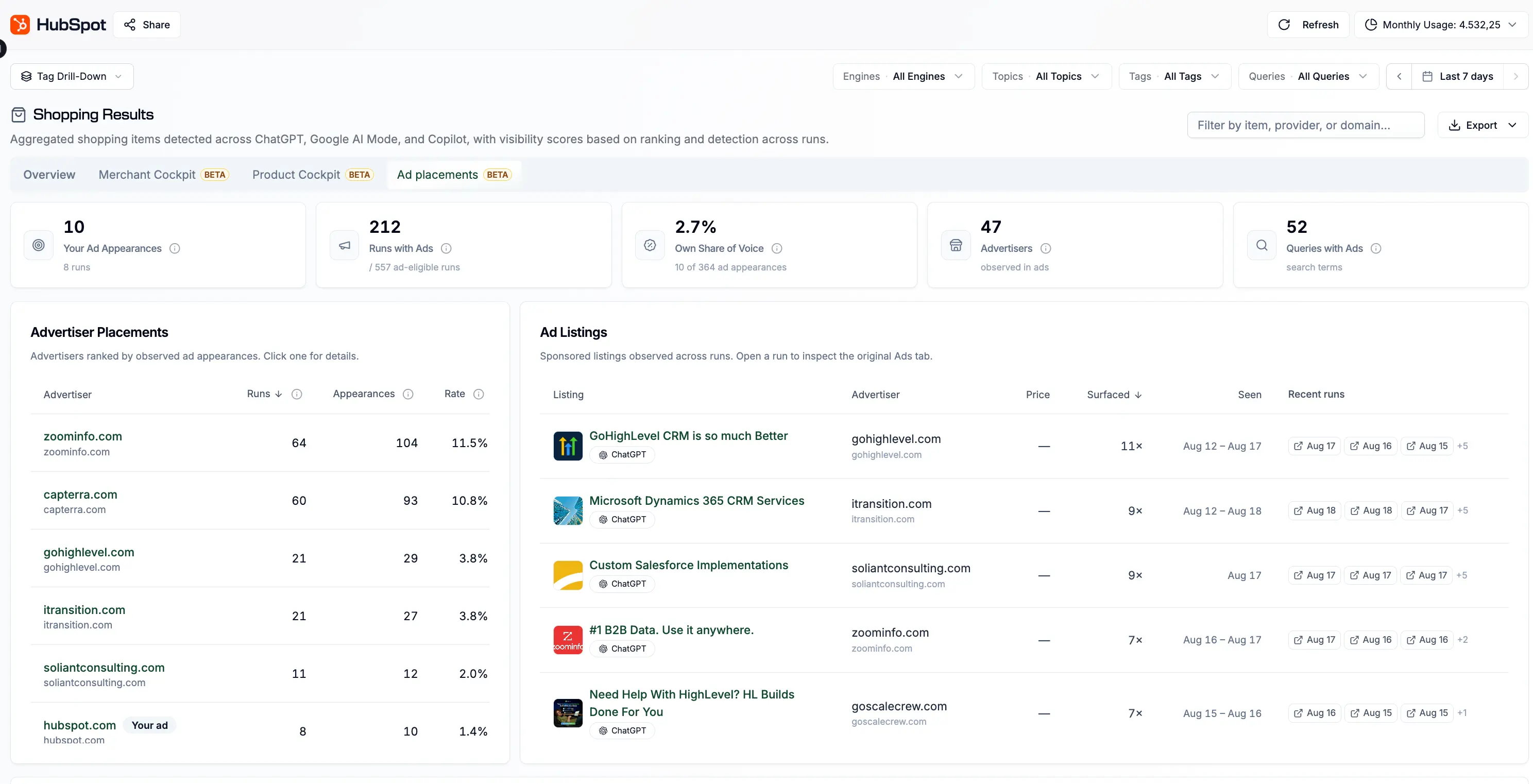Viewport: 1533px width, 784px height.
Task: Click the info icon beside Your Ad Appearances
Action: coord(174,248)
